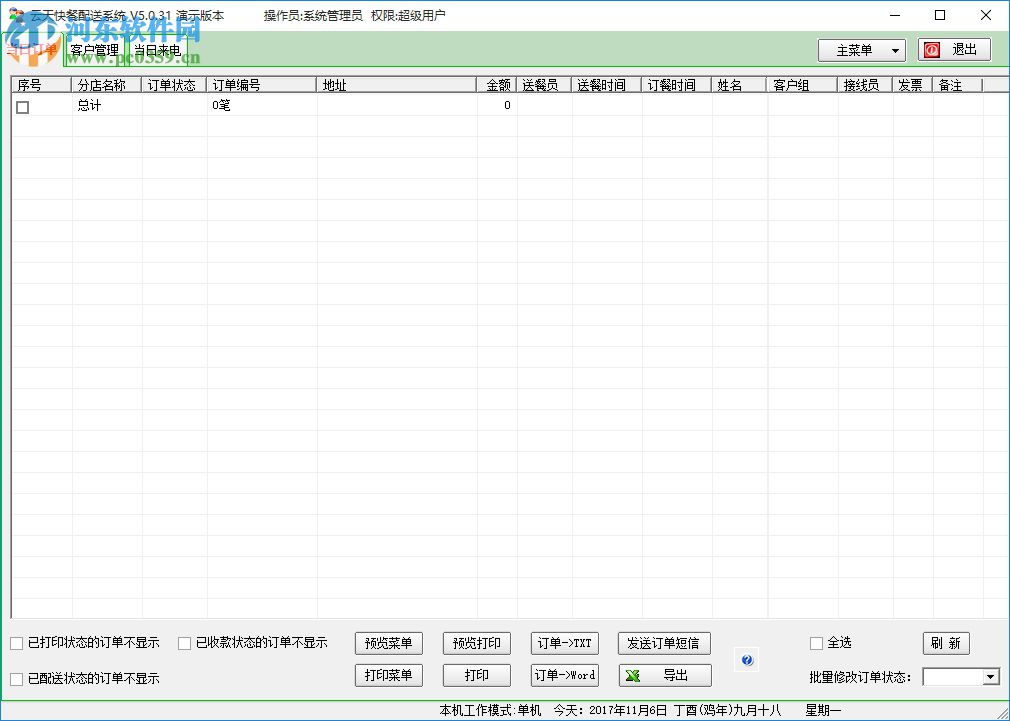This screenshot has height=721, width=1010.
Task: Click the 预览菜单 button
Action: point(388,643)
